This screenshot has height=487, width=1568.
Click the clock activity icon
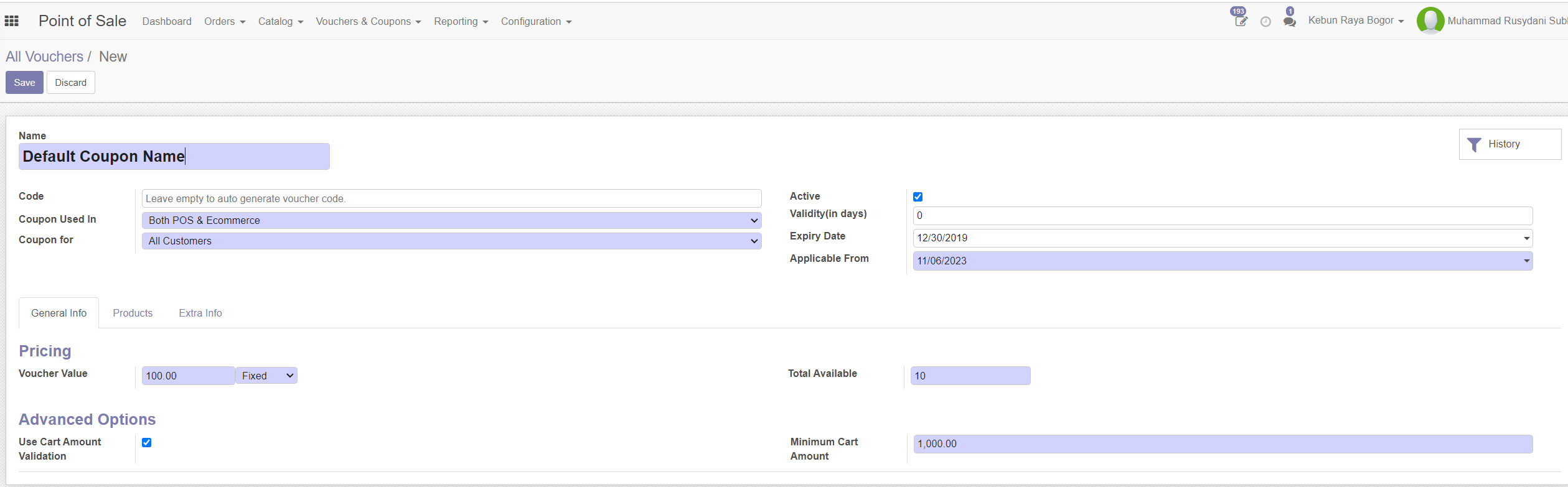1265,22
